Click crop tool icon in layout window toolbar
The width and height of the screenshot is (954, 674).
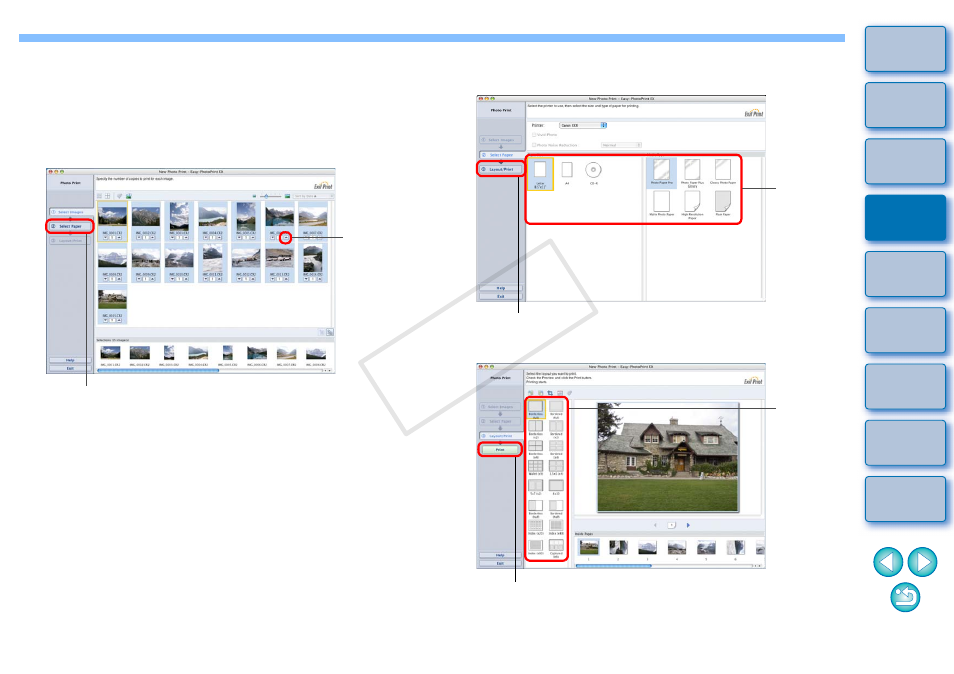point(550,393)
